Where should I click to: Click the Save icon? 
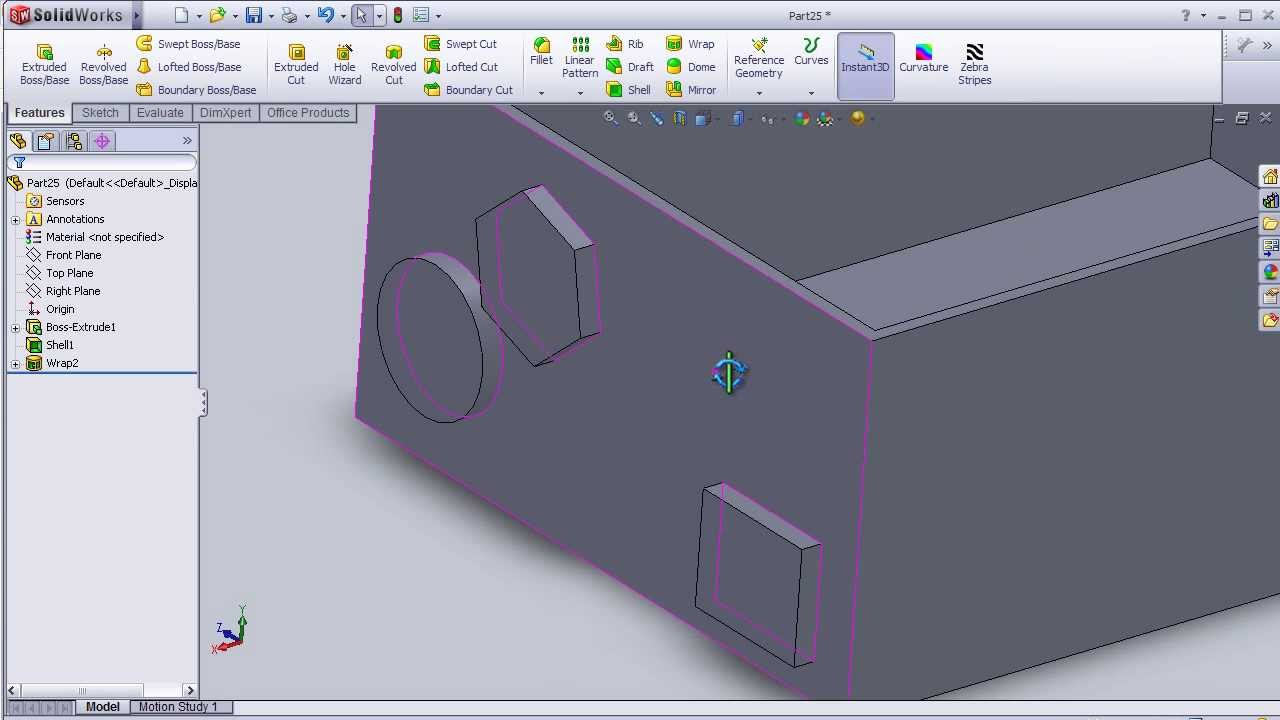pyautogui.click(x=254, y=15)
